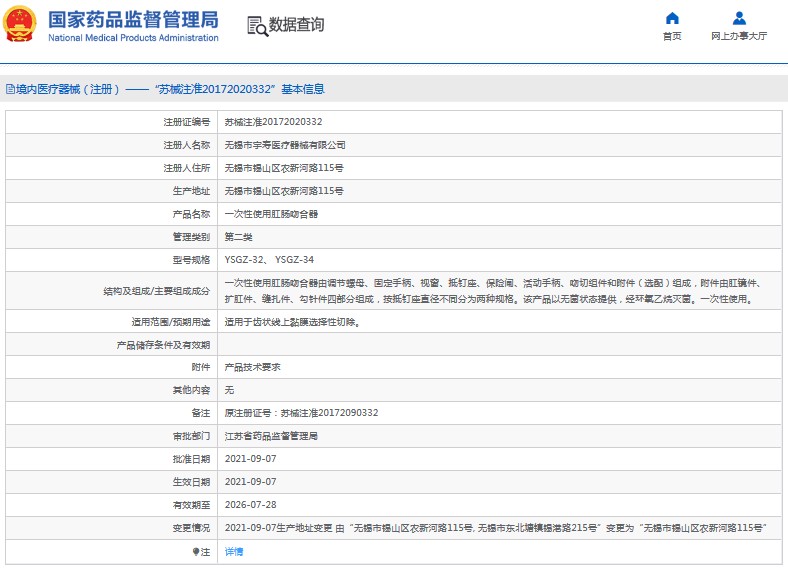Viewport: 788px width, 570px height.
Task: Click the 首页 house icon
Action: tap(672, 18)
